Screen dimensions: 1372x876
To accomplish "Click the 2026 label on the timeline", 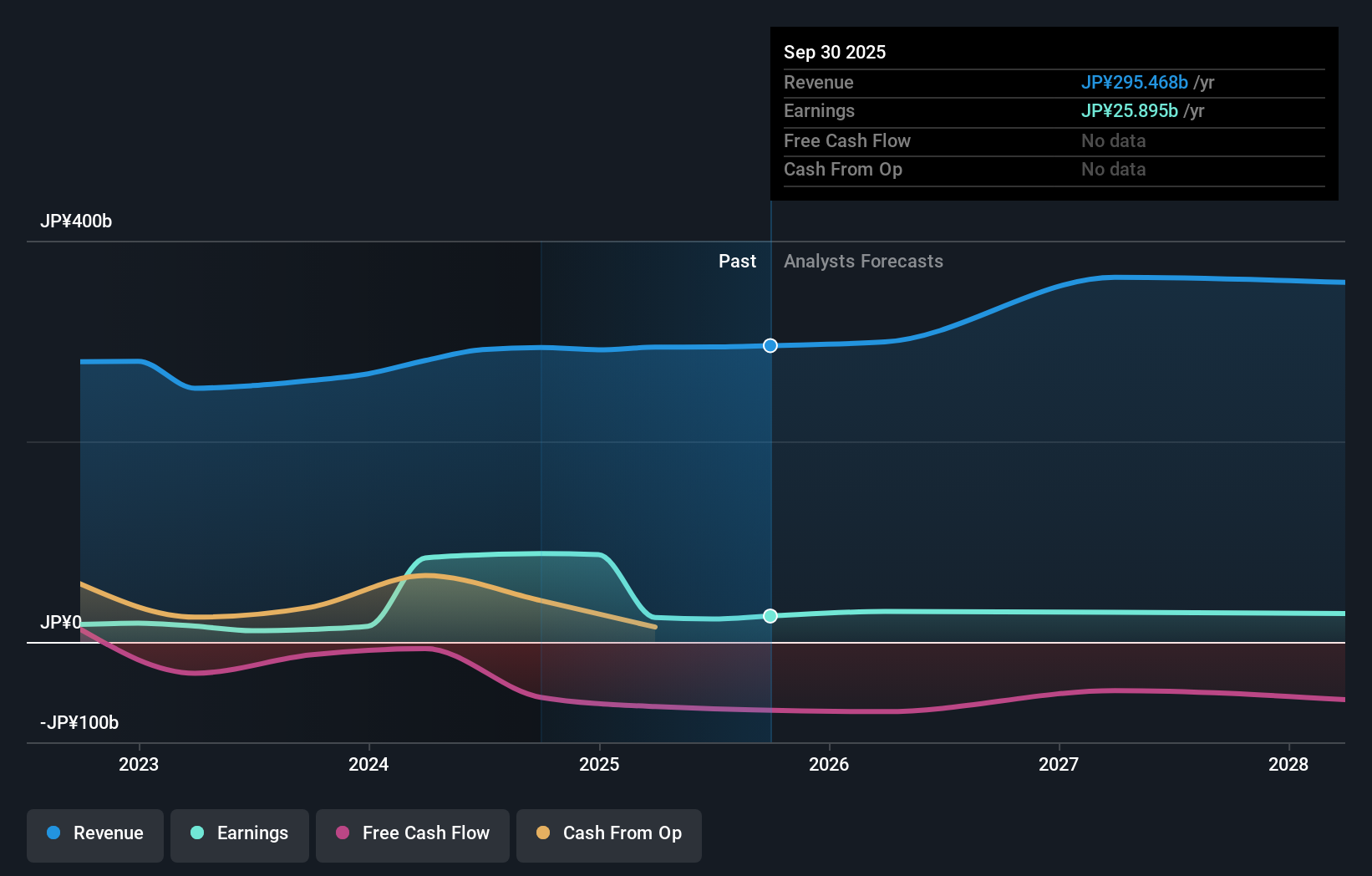I will point(829,764).
